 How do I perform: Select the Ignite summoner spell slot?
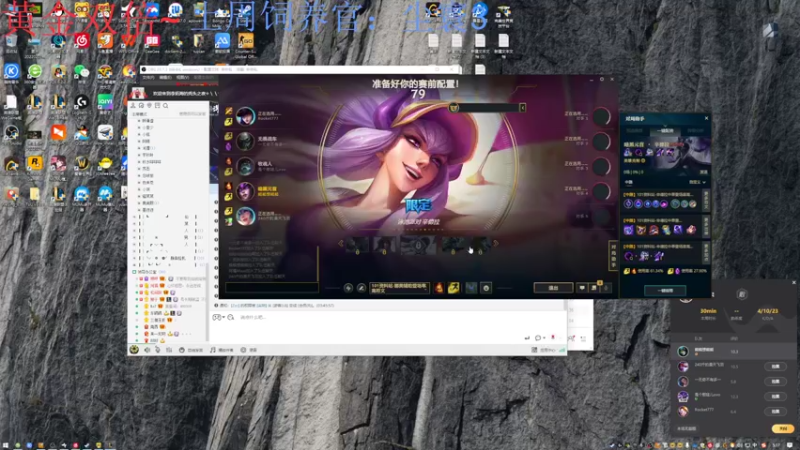(x=439, y=288)
